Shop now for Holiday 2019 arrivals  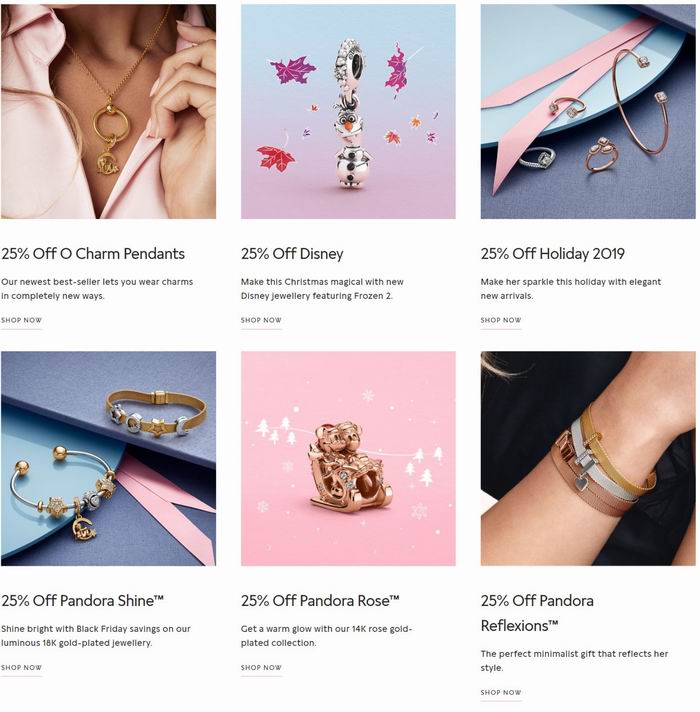click(501, 320)
